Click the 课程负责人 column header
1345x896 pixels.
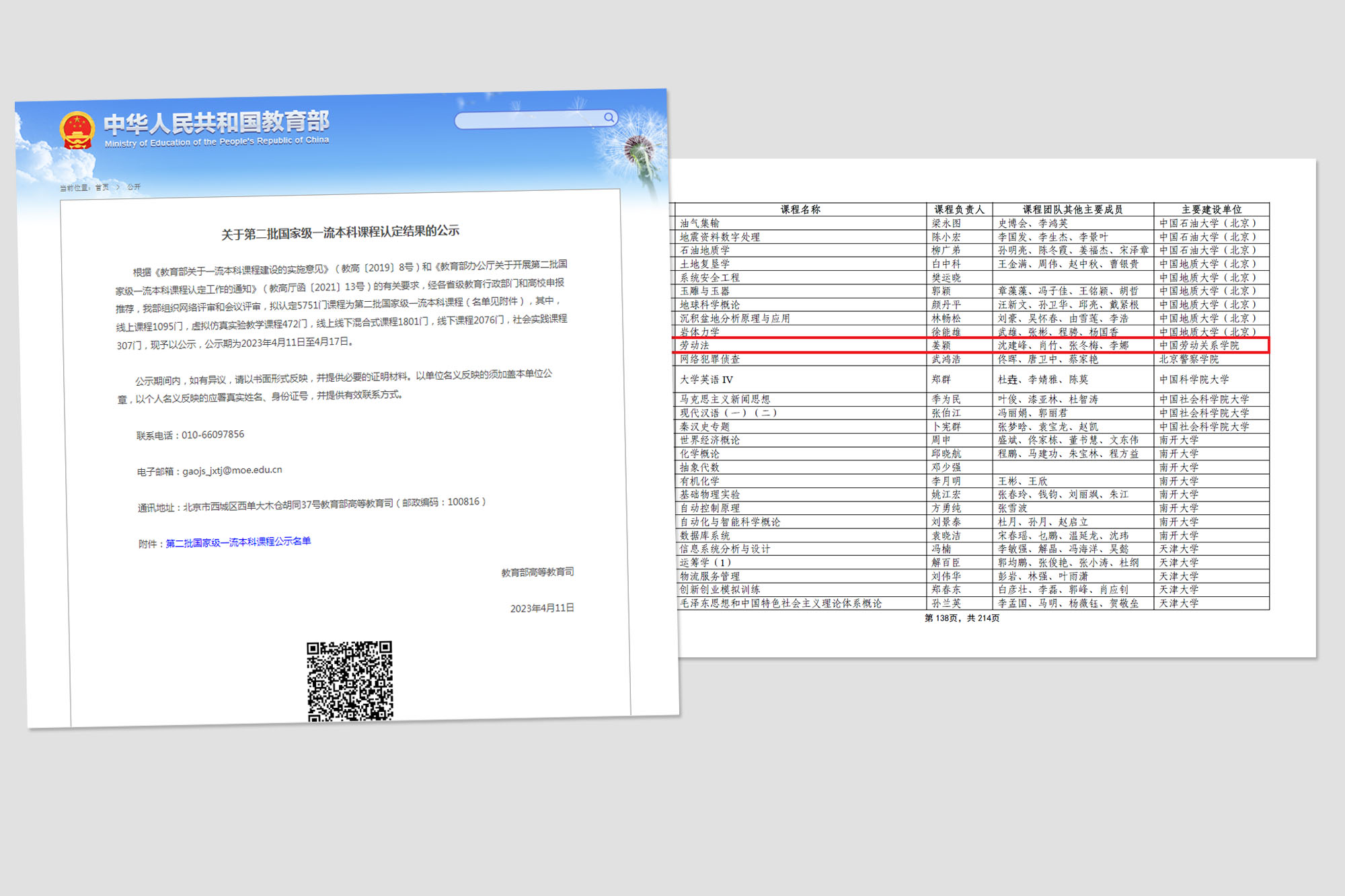[959, 210]
